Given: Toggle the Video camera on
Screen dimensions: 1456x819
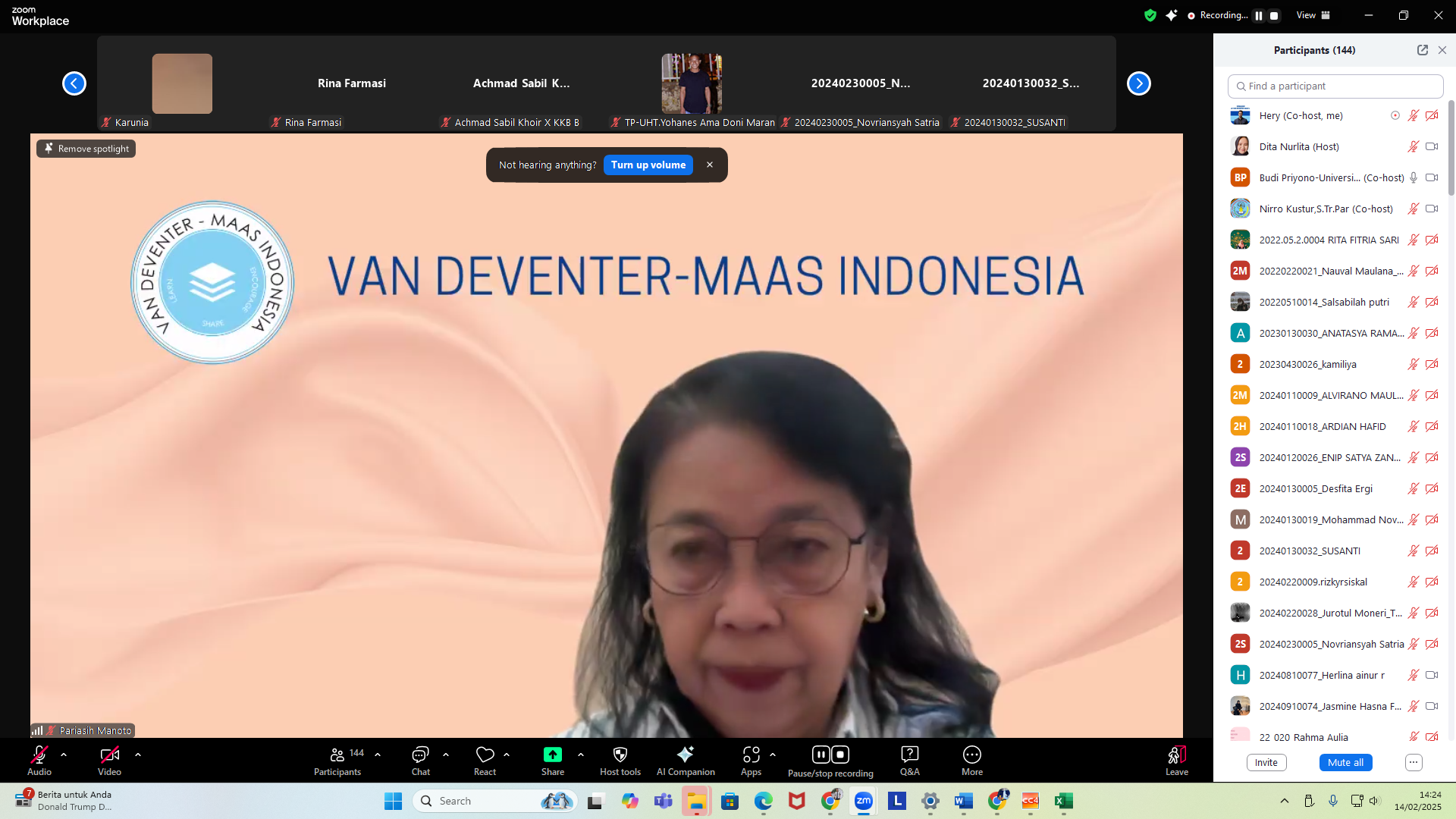Looking at the screenshot, I should [109, 755].
